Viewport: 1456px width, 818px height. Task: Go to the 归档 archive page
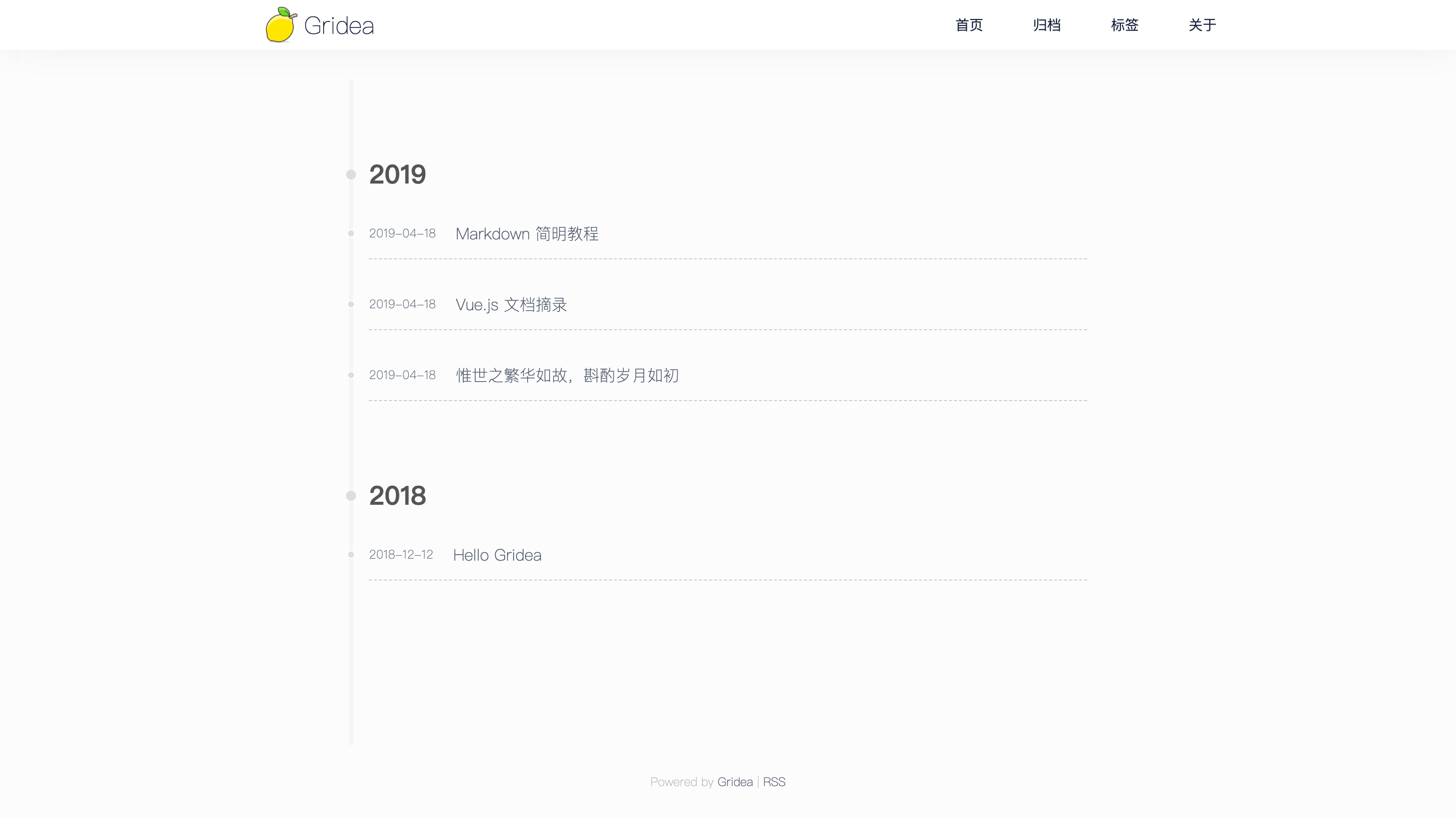[x=1046, y=25]
